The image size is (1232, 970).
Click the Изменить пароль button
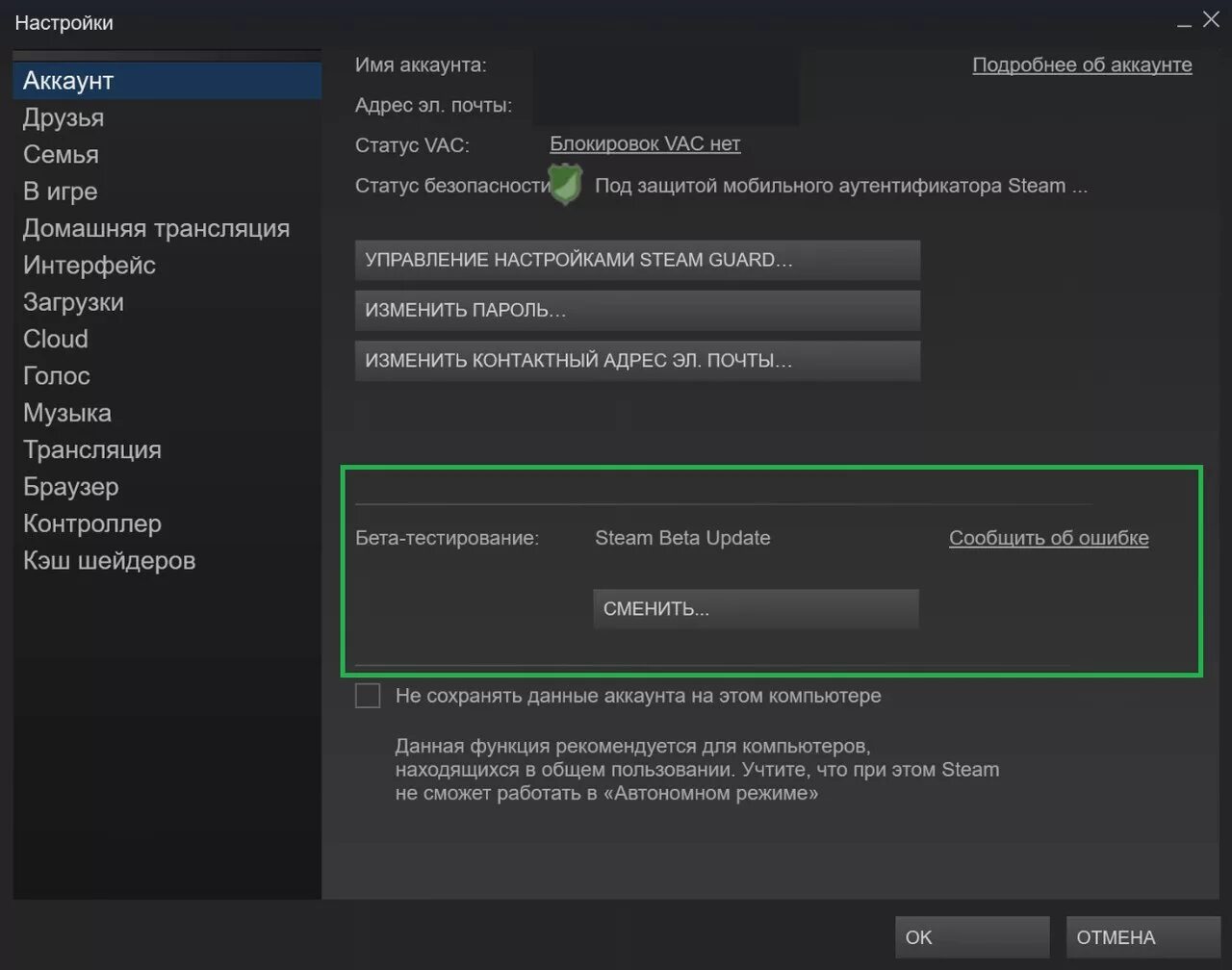coord(637,311)
